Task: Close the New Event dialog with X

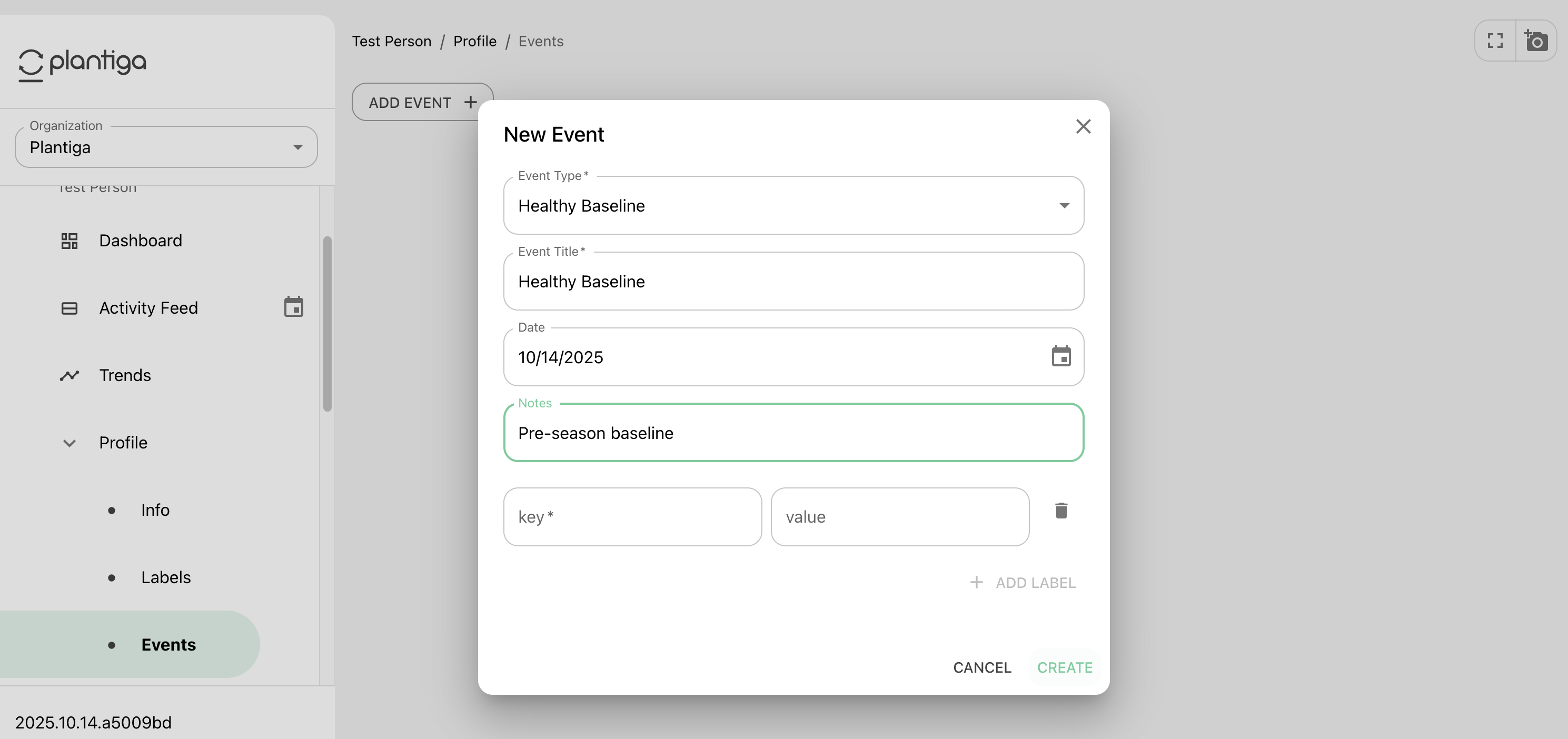Action: pos(1083,126)
